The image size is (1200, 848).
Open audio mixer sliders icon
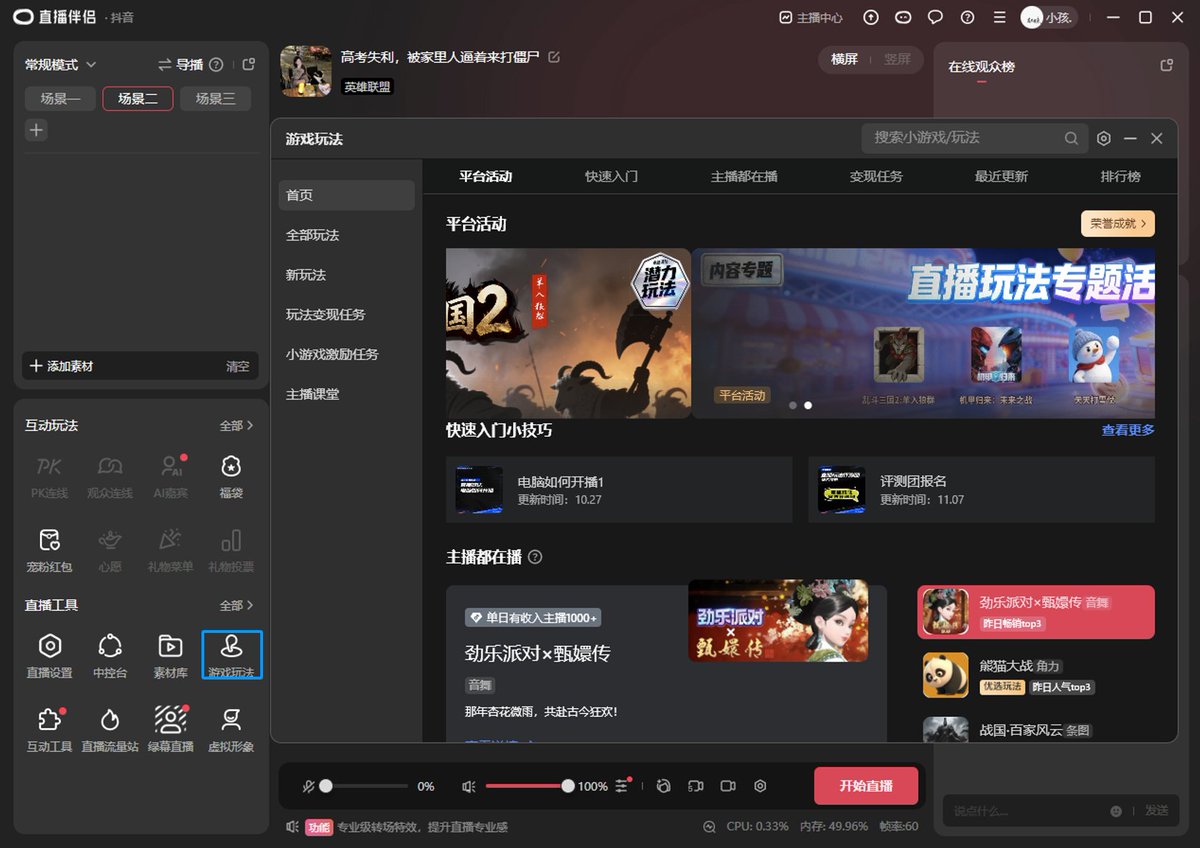[622, 786]
